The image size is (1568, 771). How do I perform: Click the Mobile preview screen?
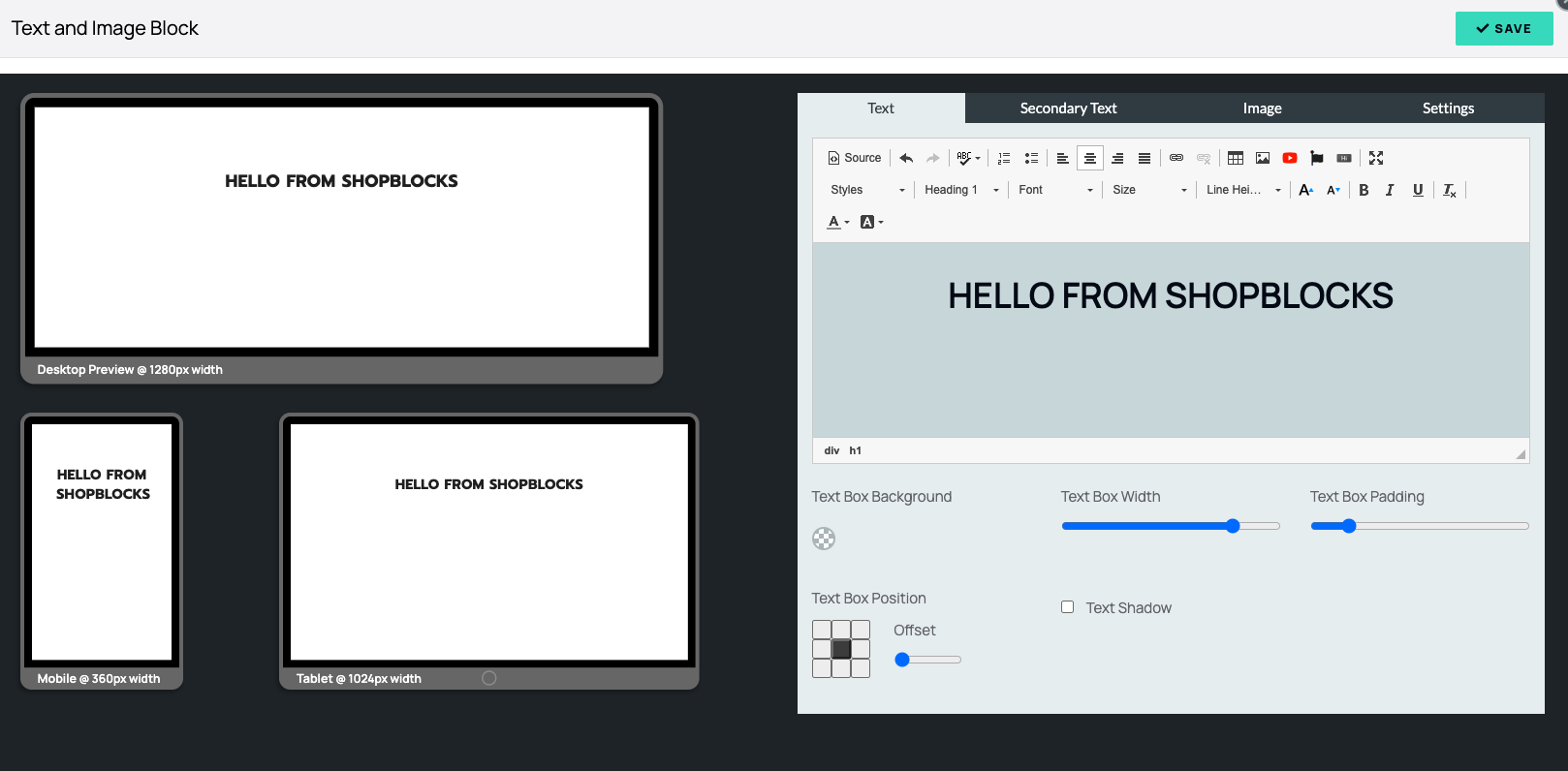tap(102, 541)
